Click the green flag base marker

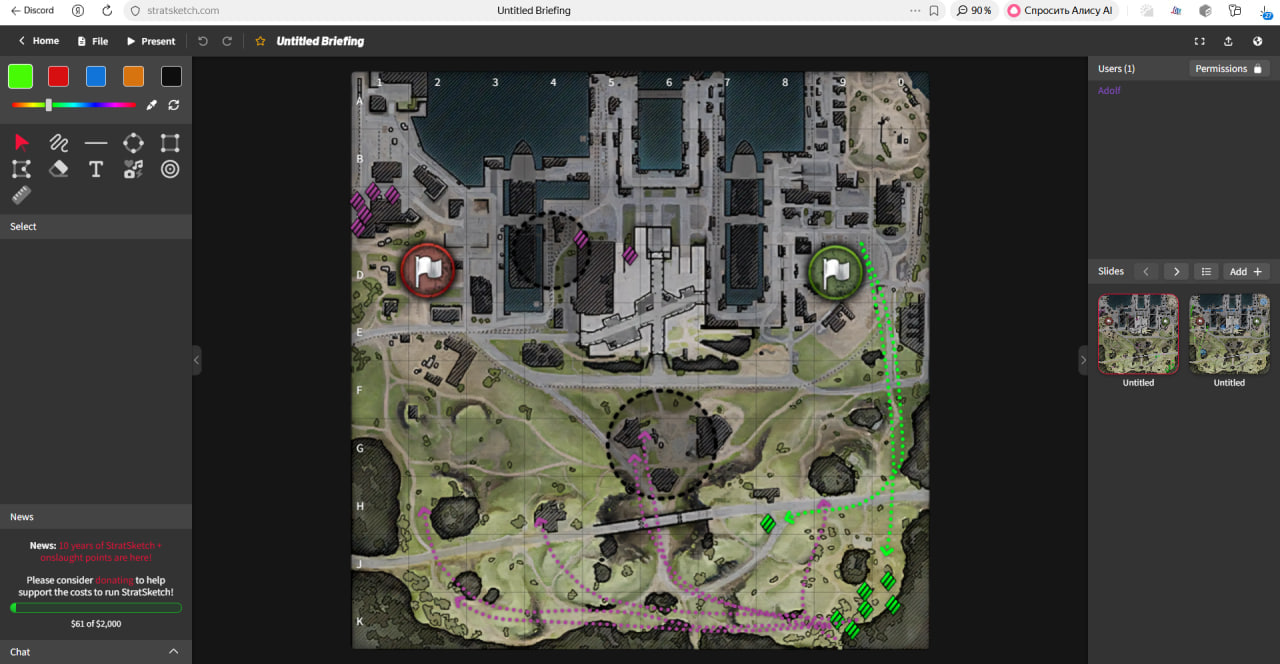tap(836, 270)
